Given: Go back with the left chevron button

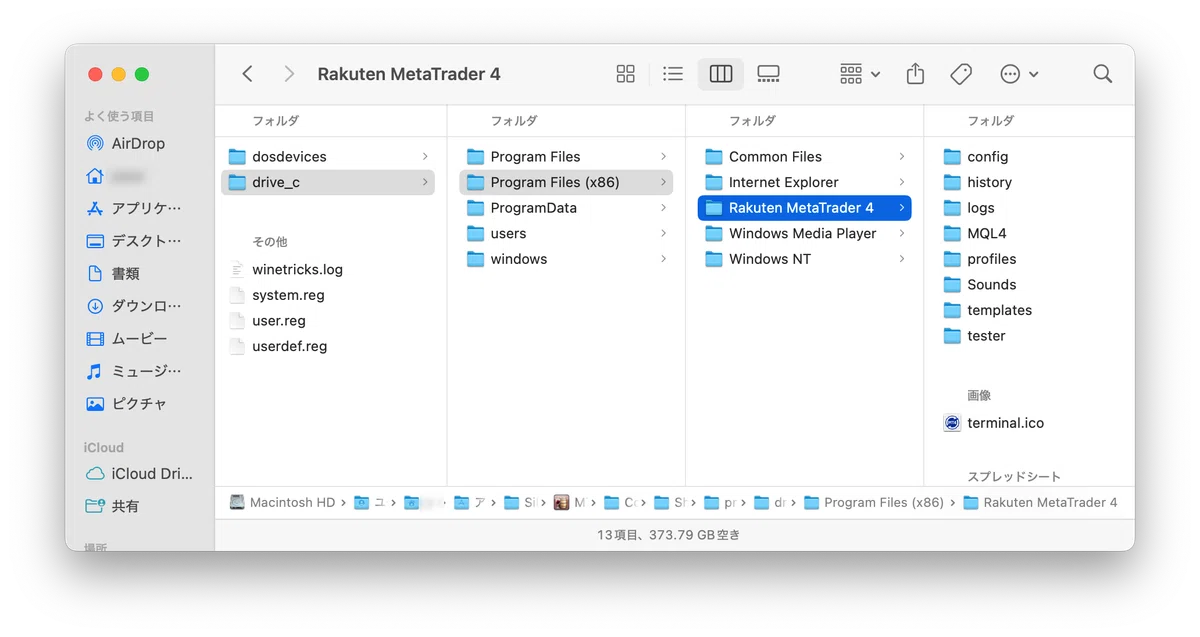Looking at the screenshot, I should pos(248,74).
